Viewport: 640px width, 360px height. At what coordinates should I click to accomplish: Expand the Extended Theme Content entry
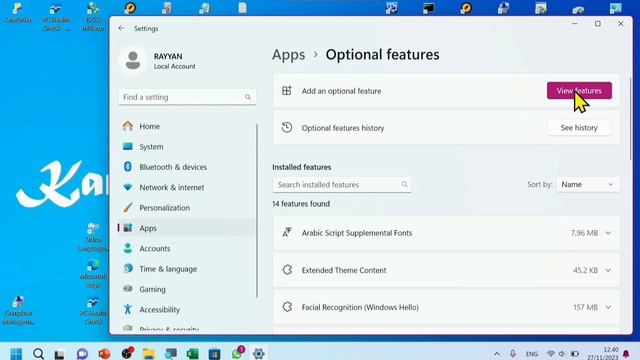tap(608, 270)
